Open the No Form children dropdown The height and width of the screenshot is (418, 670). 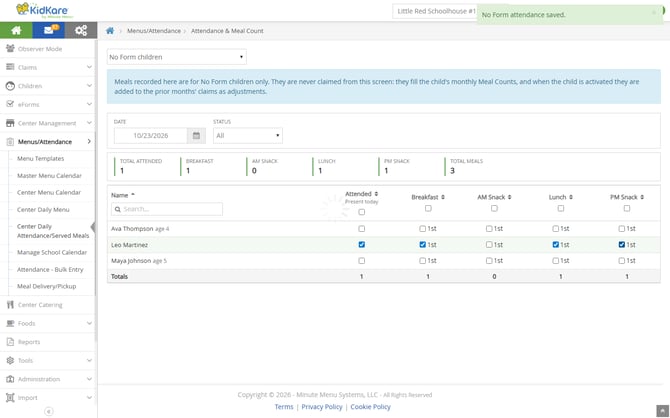(176, 57)
